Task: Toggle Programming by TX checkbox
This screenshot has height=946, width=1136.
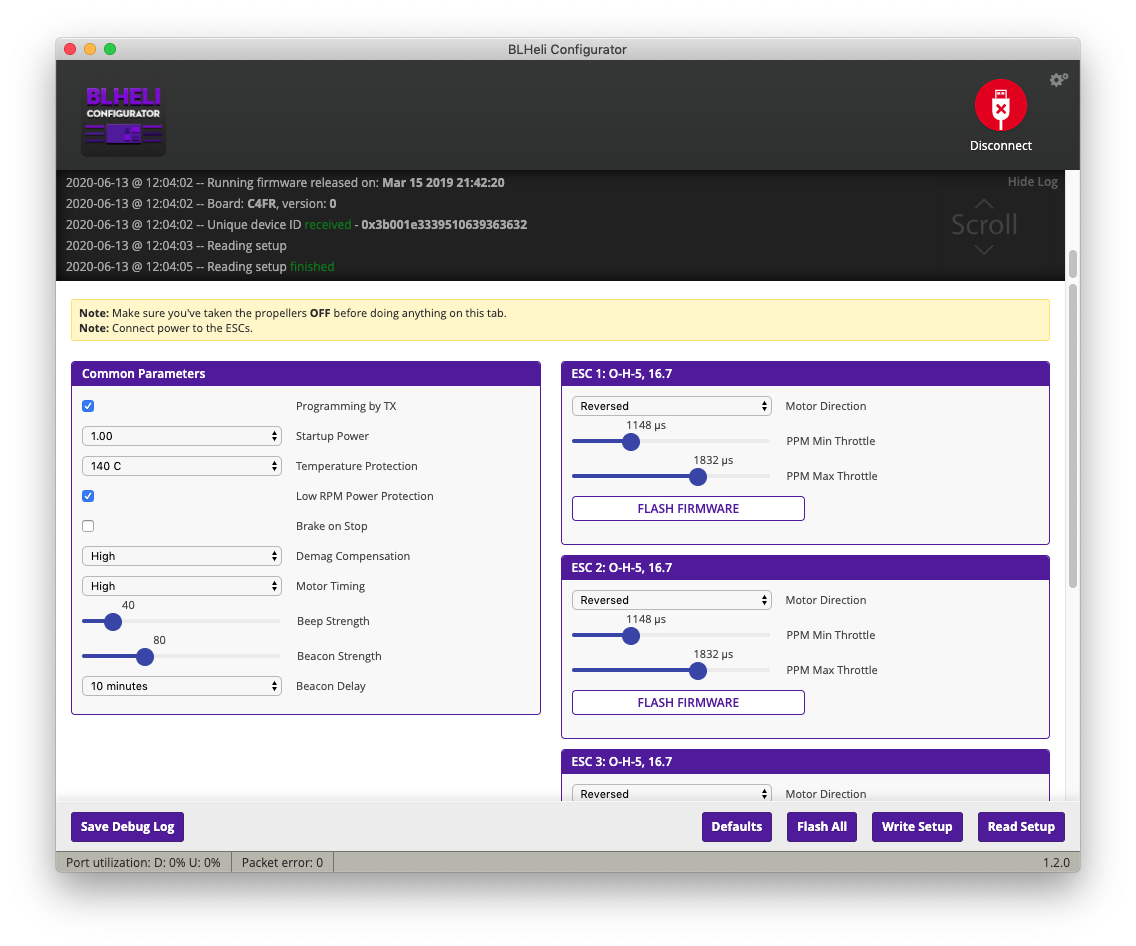Action: click(88, 406)
